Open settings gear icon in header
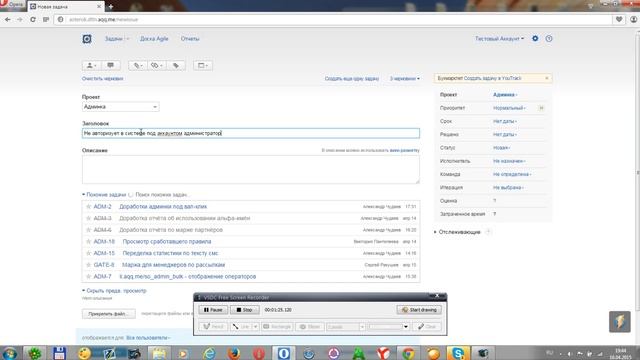The height and width of the screenshot is (360, 640). 535,38
